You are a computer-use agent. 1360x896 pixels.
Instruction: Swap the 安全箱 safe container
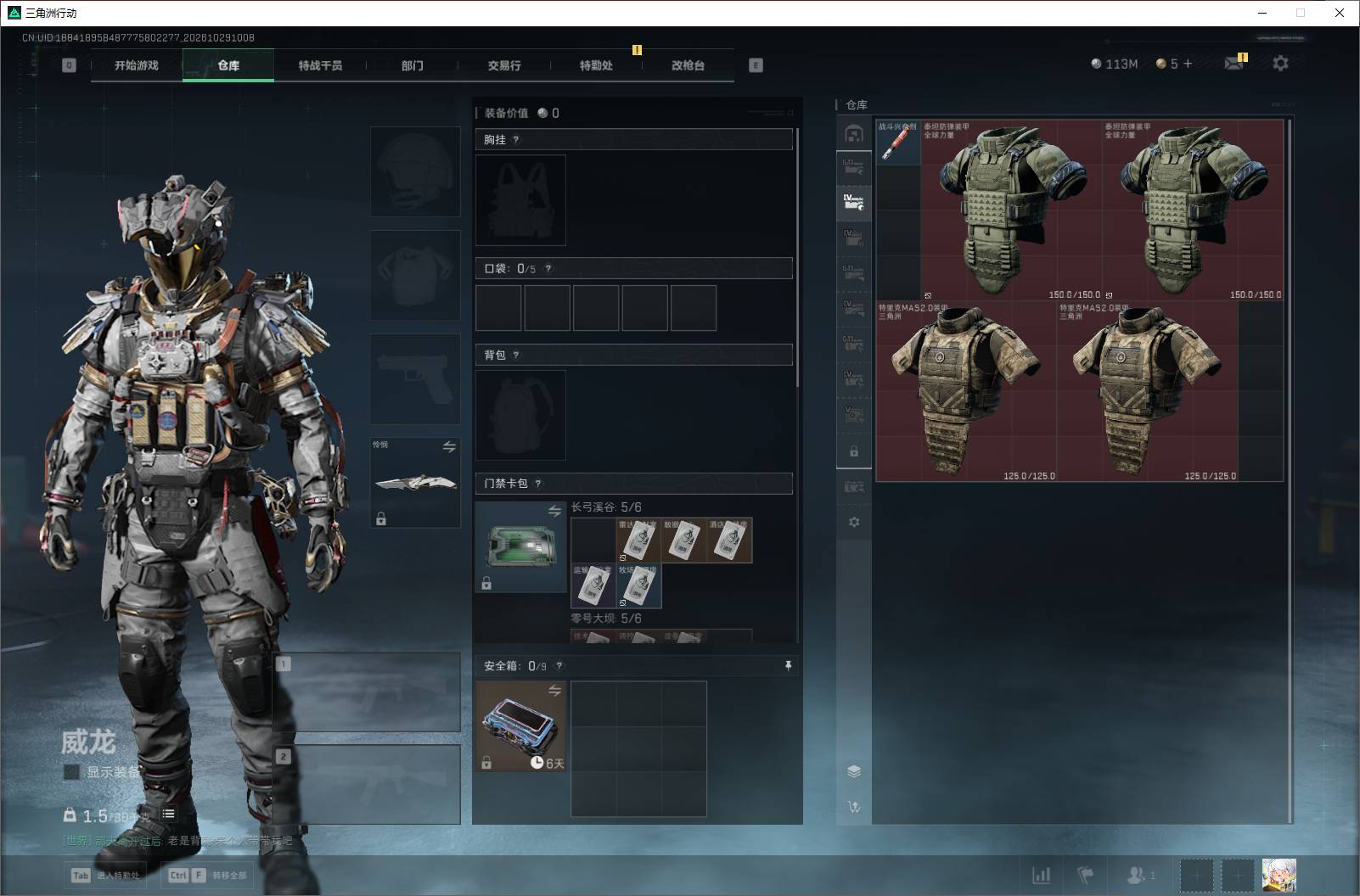pyautogui.click(x=554, y=691)
